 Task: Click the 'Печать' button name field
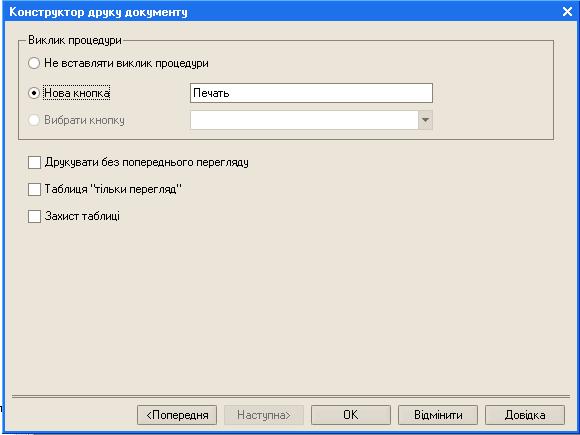tap(311, 93)
